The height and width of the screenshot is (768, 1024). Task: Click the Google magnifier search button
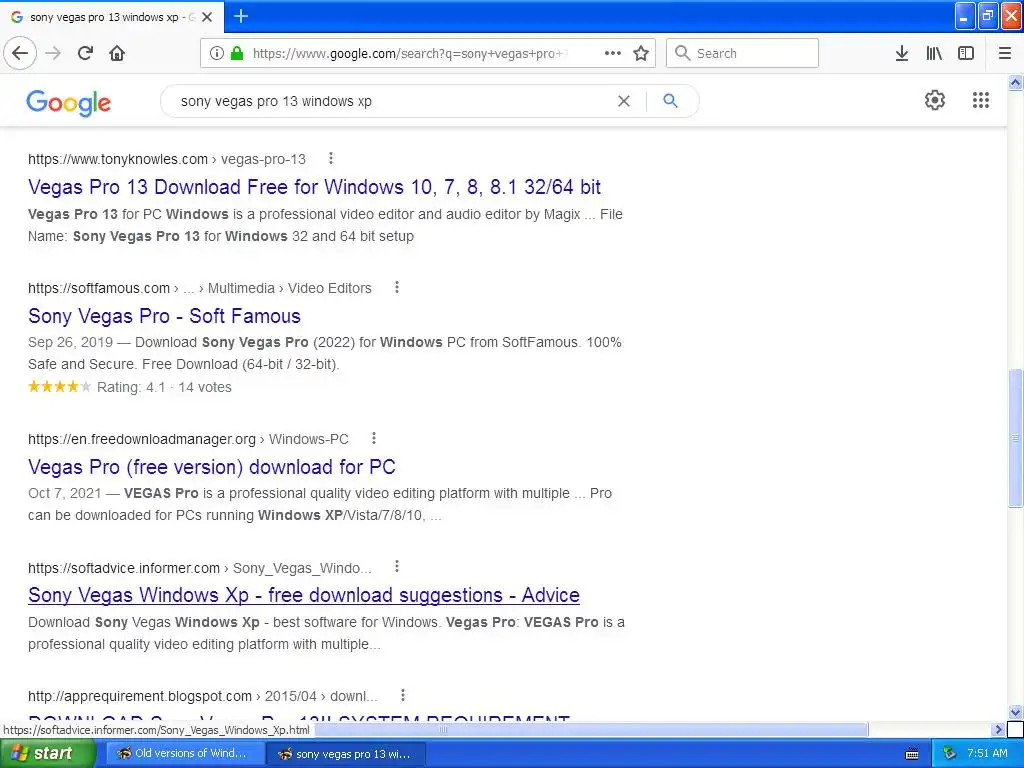(670, 101)
